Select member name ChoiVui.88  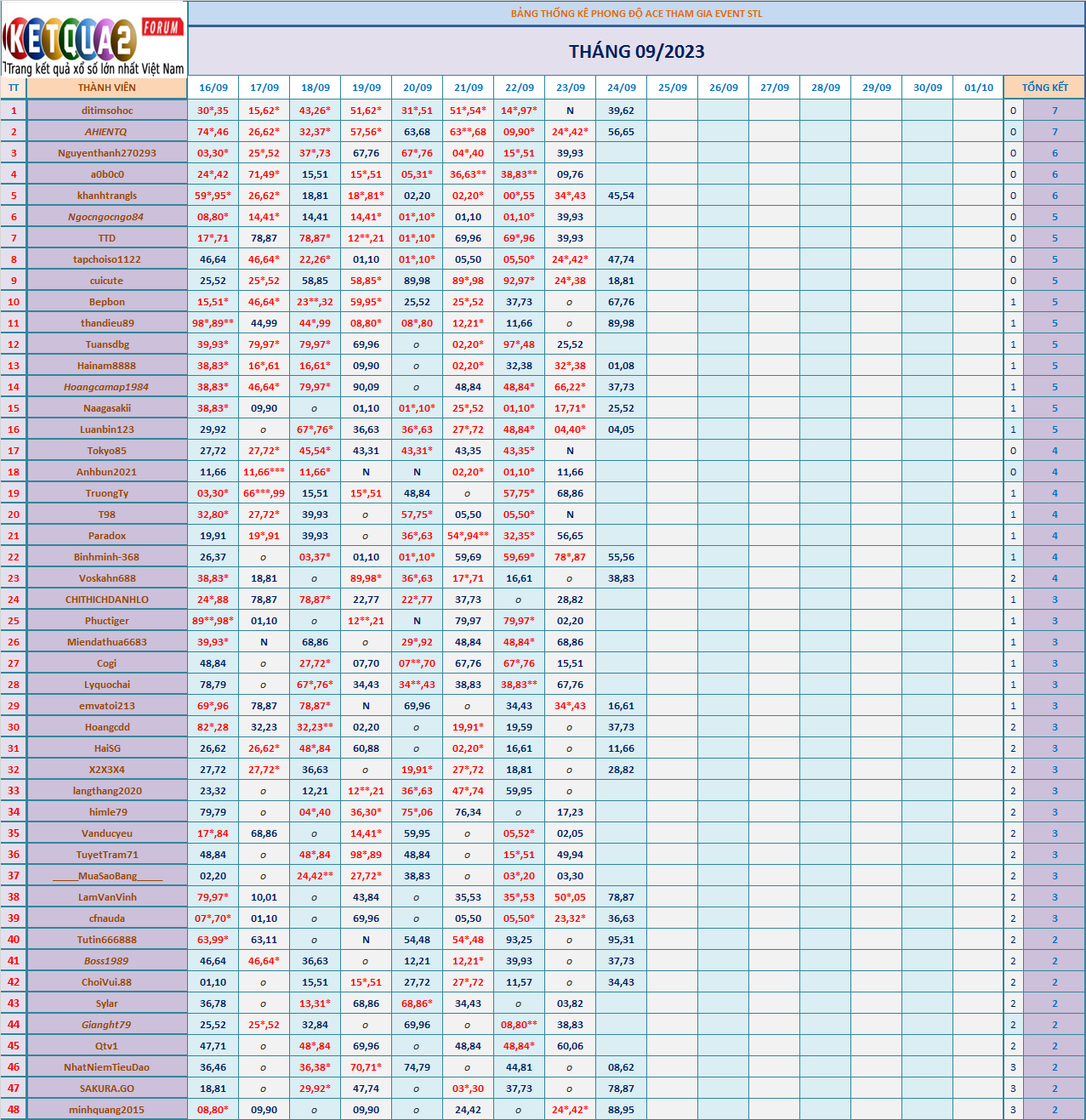107,982
